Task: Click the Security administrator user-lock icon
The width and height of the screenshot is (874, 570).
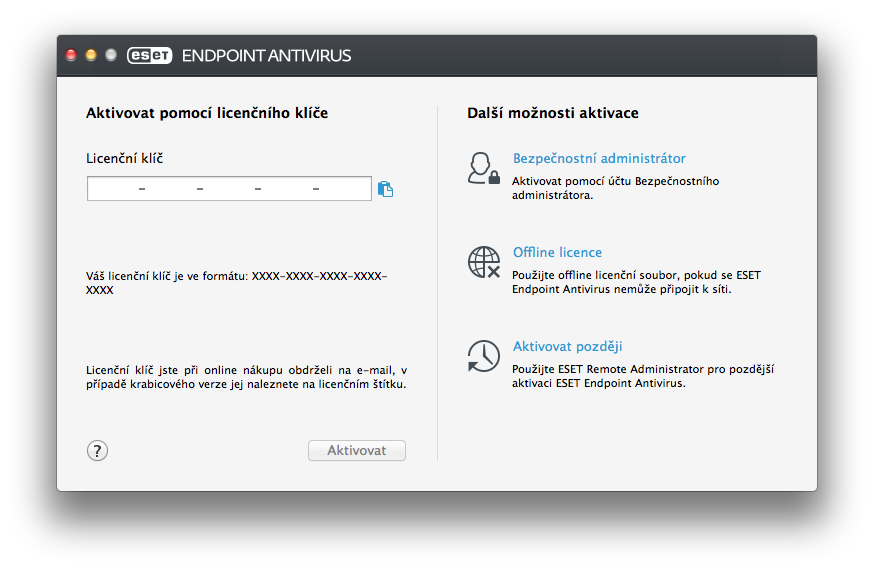Action: click(x=483, y=168)
